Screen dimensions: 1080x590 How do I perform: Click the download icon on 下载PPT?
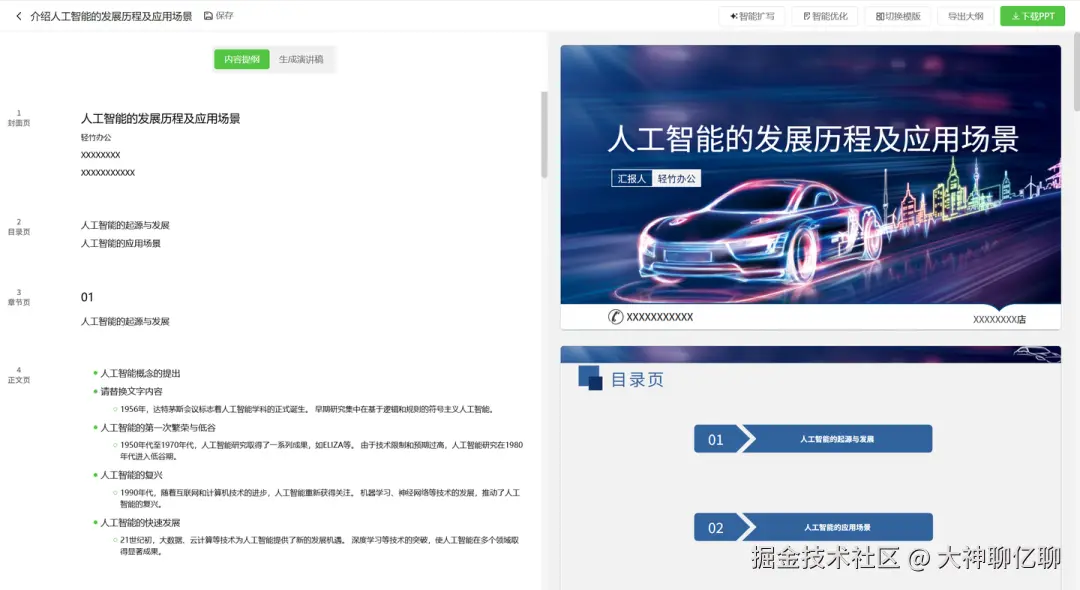coord(1014,16)
